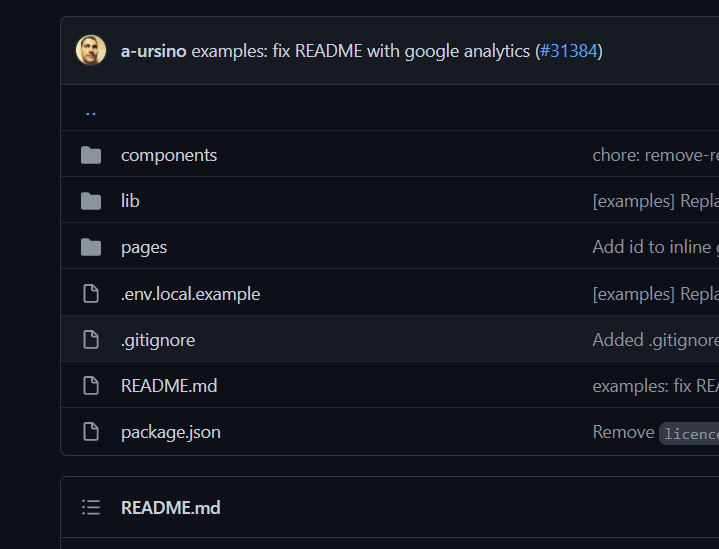Open the lib directory

130,201
